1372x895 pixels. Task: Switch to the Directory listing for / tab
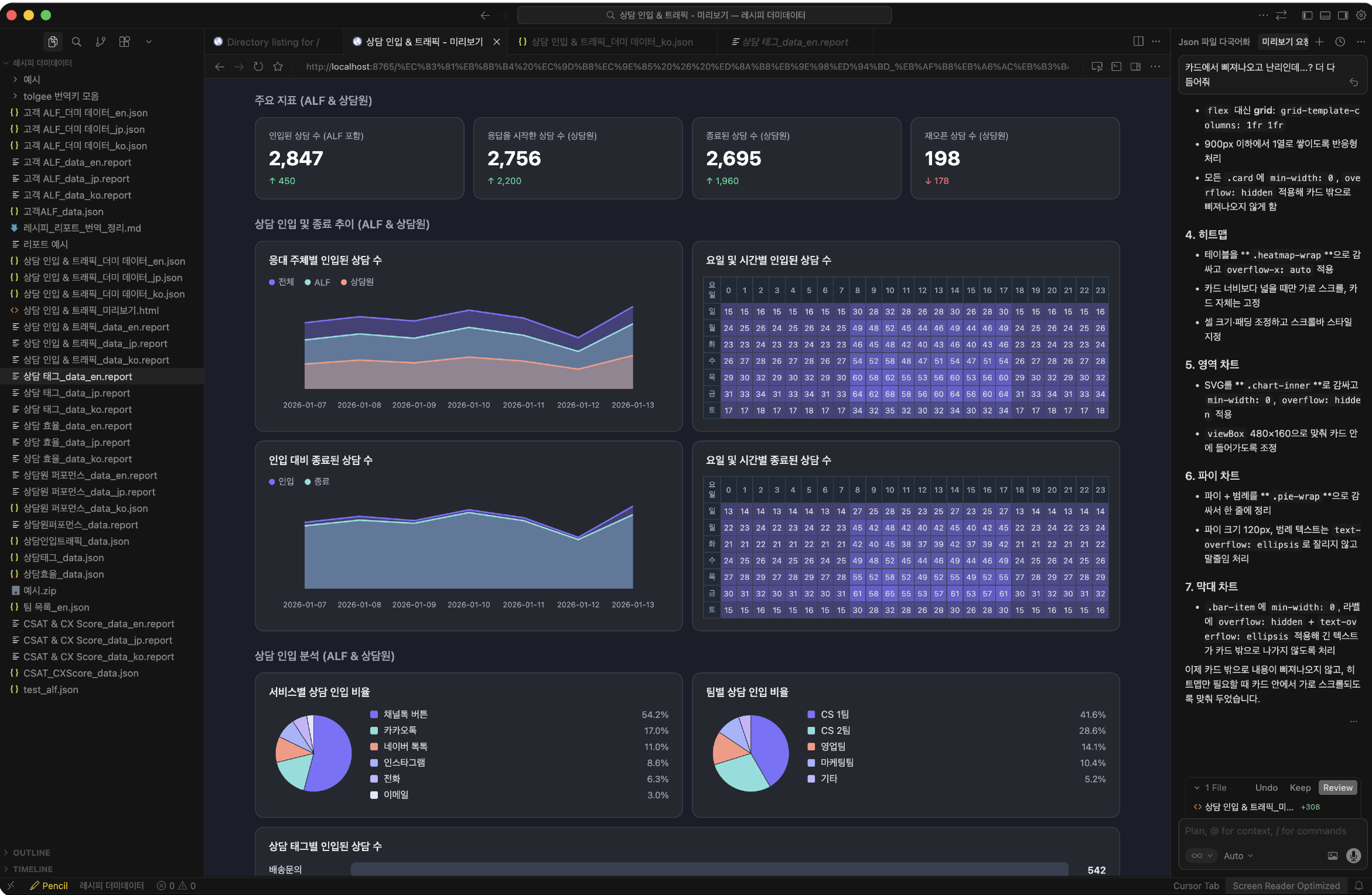click(272, 42)
